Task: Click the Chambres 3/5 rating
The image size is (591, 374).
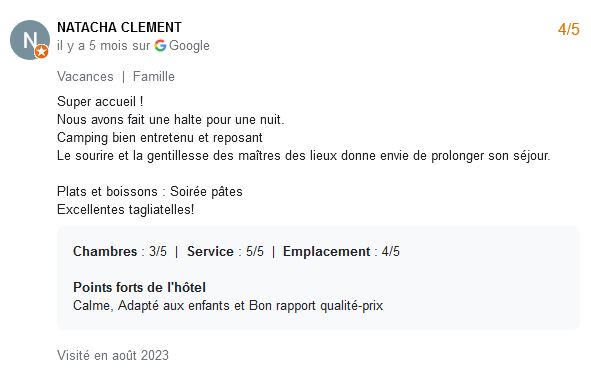Action: pos(120,251)
